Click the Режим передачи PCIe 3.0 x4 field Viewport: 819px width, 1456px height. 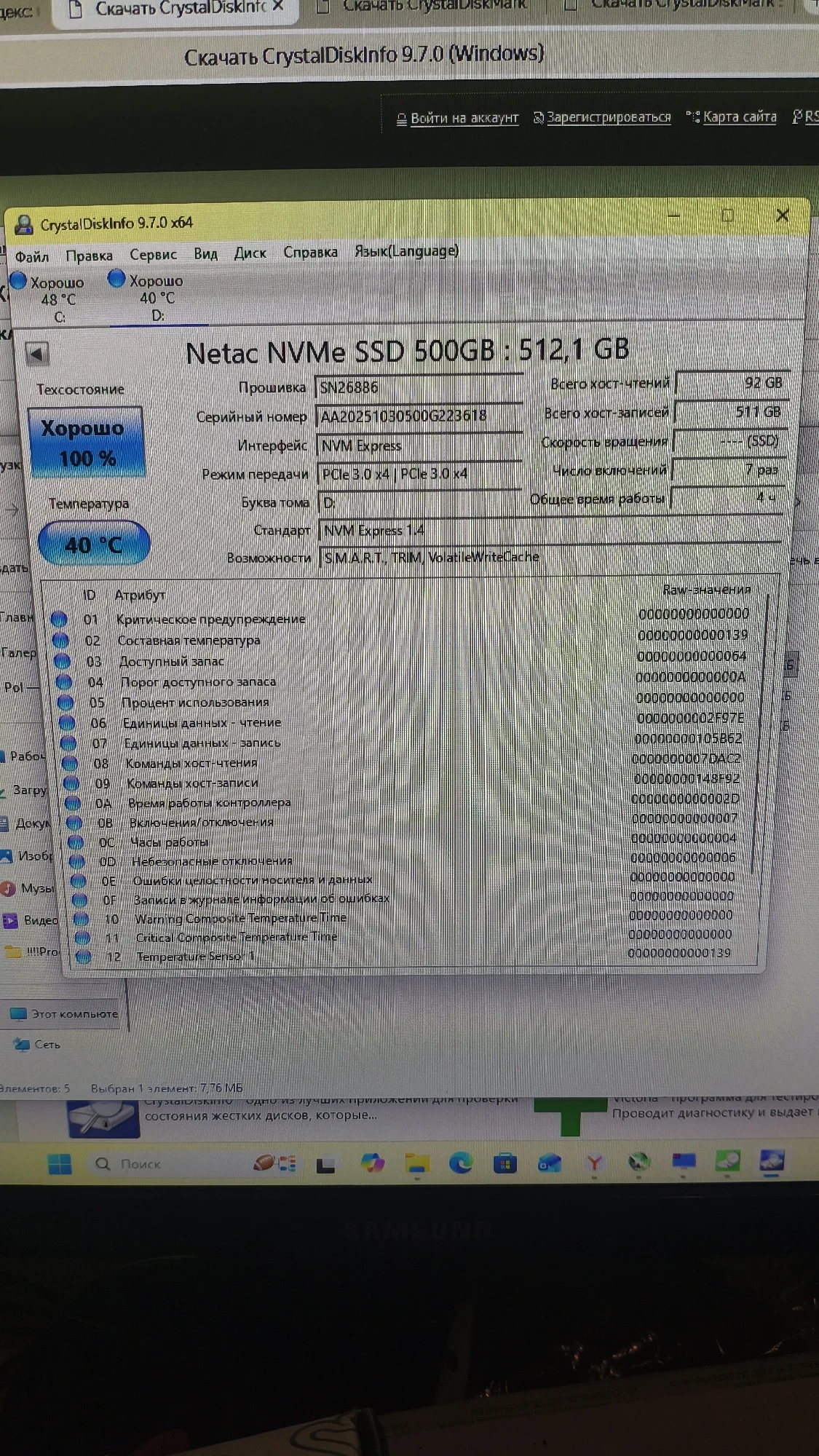[x=419, y=473]
